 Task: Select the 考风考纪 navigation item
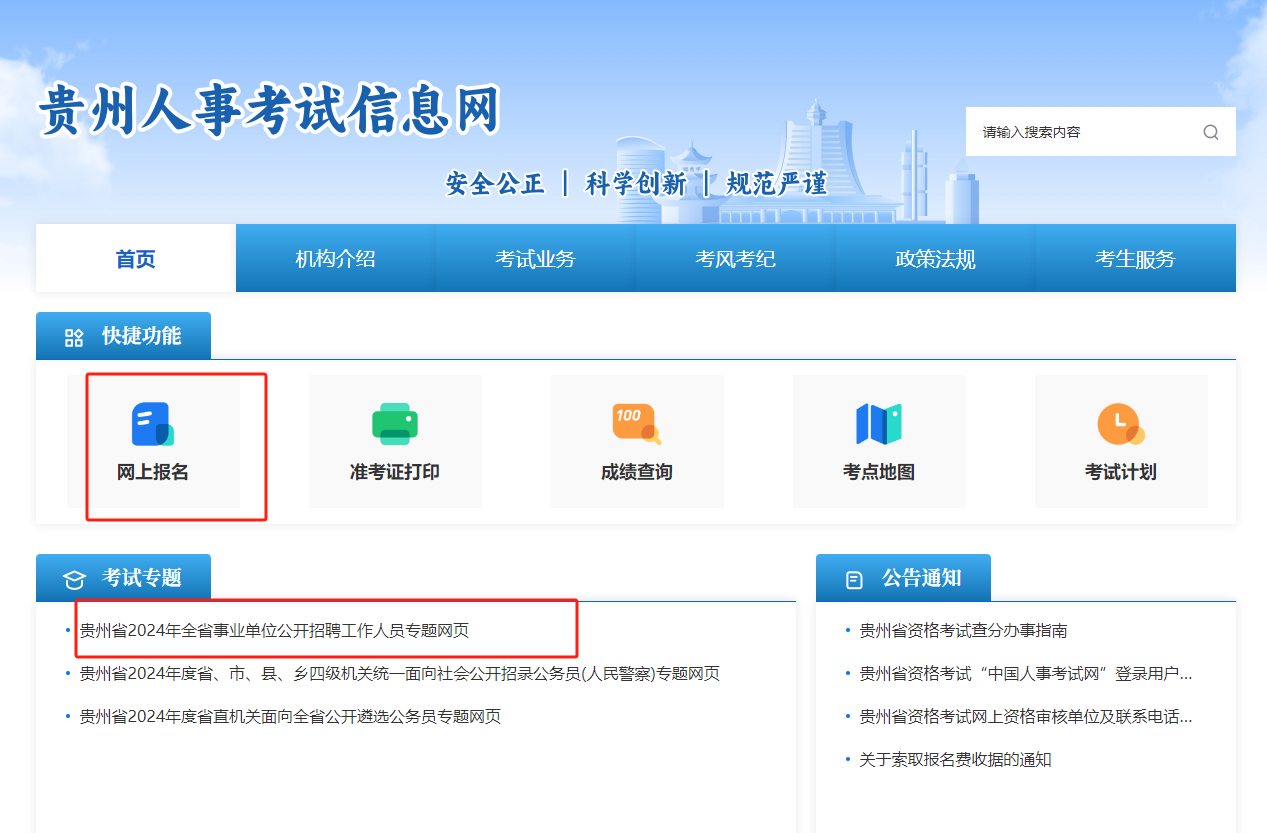click(735, 259)
